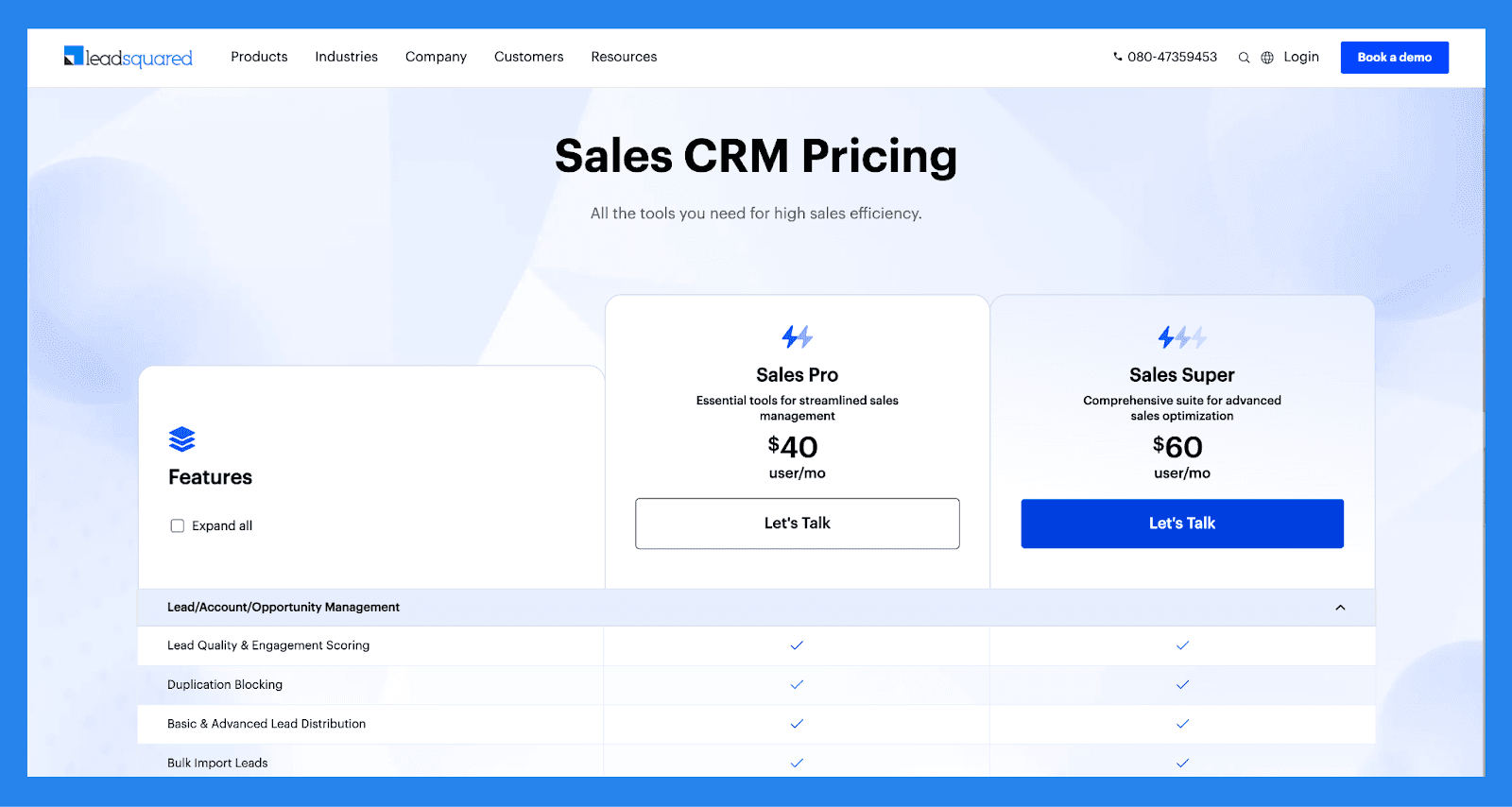Click the Expand all label text
This screenshot has height=807, width=1512.
222,526
